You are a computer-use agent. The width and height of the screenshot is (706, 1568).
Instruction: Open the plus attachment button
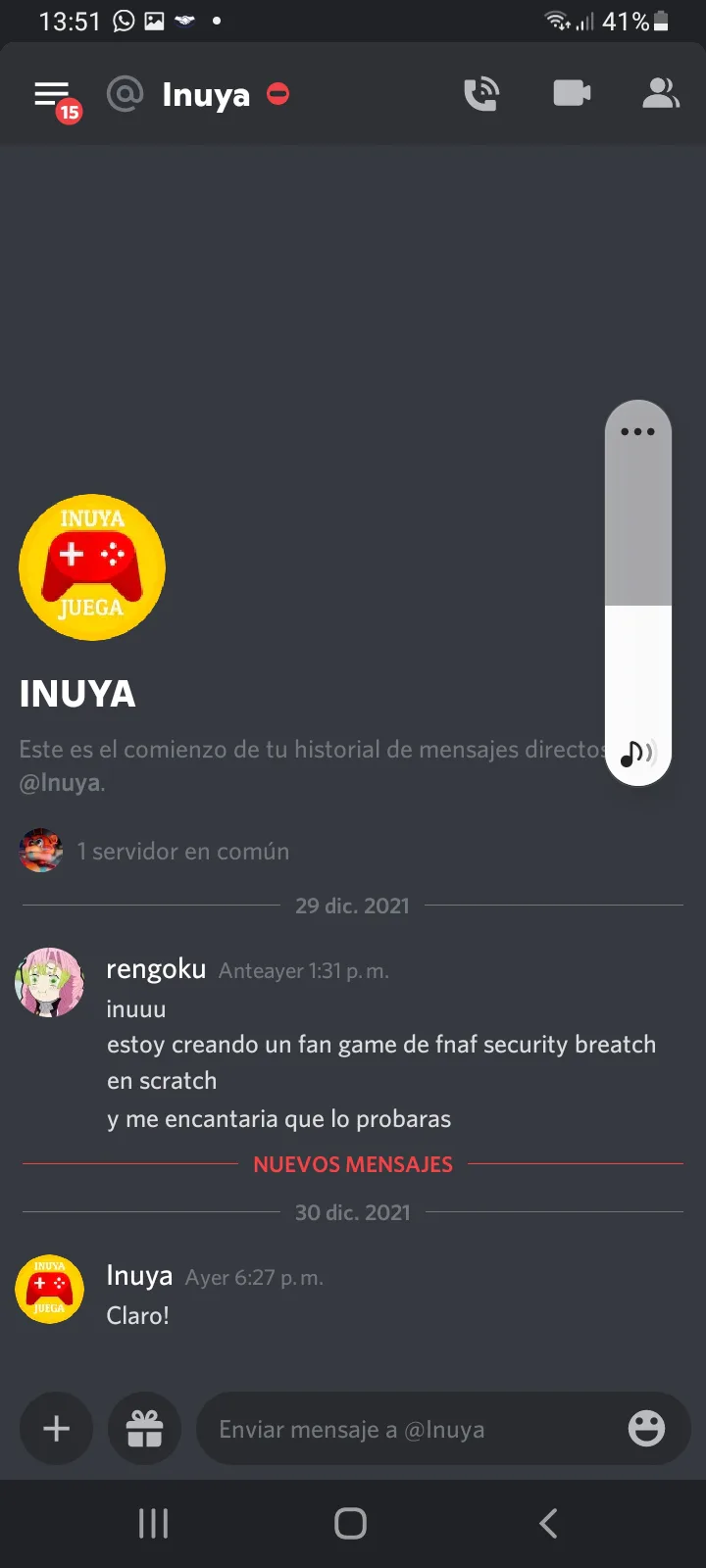[x=57, y=1428]
